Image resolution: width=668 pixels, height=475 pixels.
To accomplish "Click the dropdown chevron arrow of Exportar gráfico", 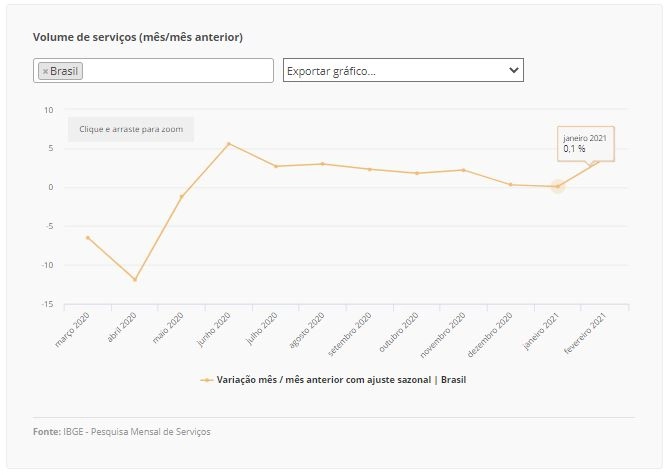I will click(x=514, y=70).
